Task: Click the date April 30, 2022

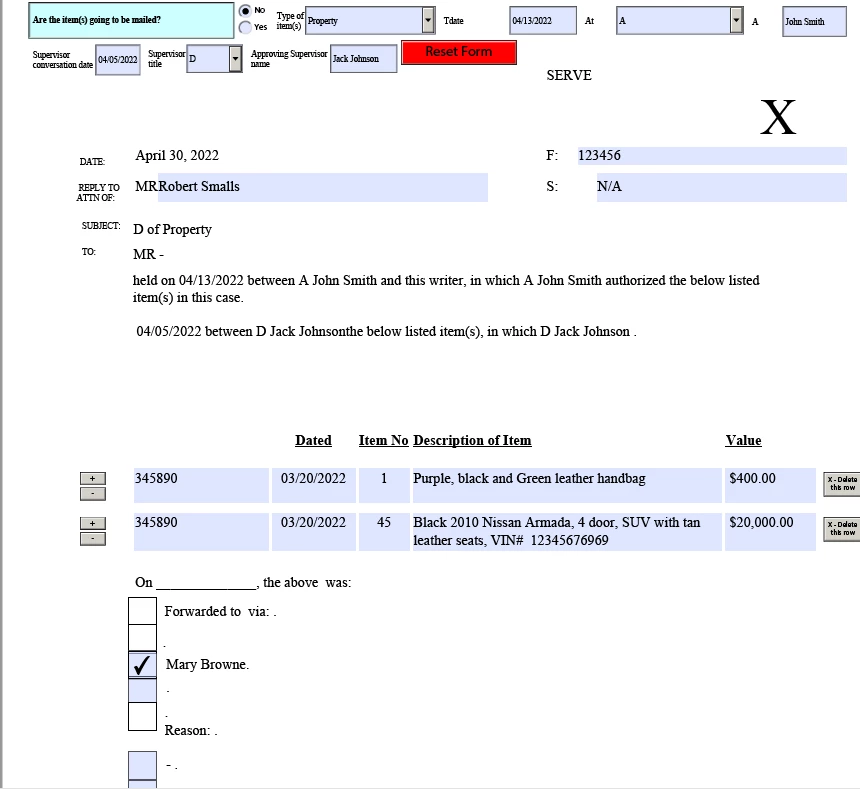Action: pos(177,156)
